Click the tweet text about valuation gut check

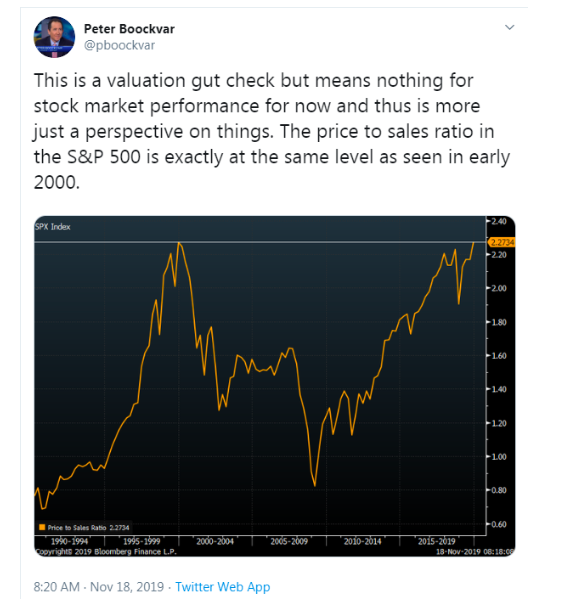click(272, 131)
